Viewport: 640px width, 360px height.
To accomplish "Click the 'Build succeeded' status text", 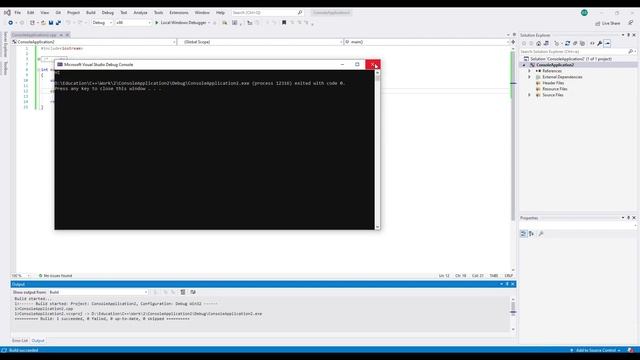I will [x=23, y=350].
